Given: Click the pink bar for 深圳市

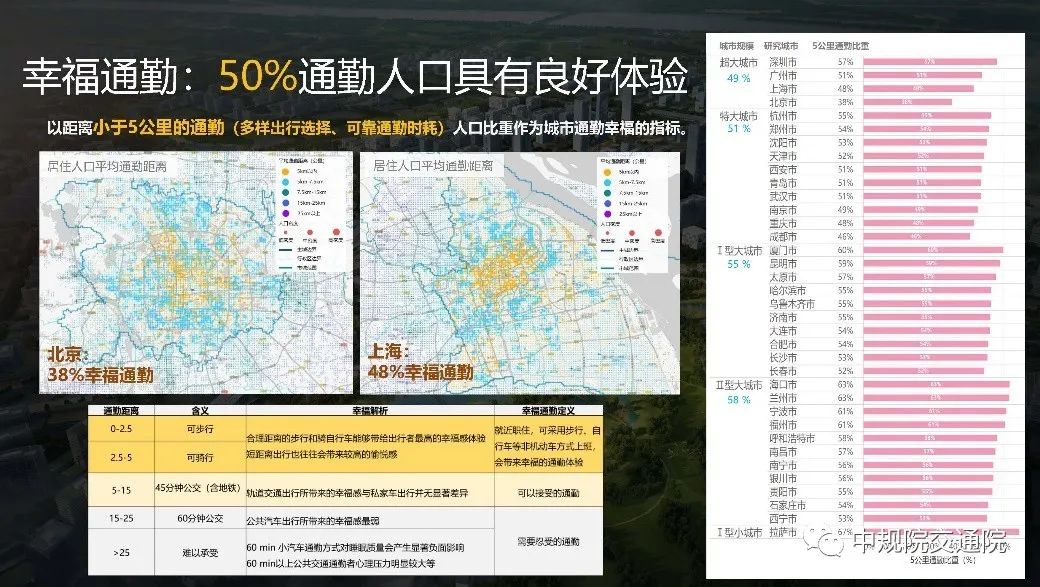Looking at the screenshot, I should tap(930, 62).
